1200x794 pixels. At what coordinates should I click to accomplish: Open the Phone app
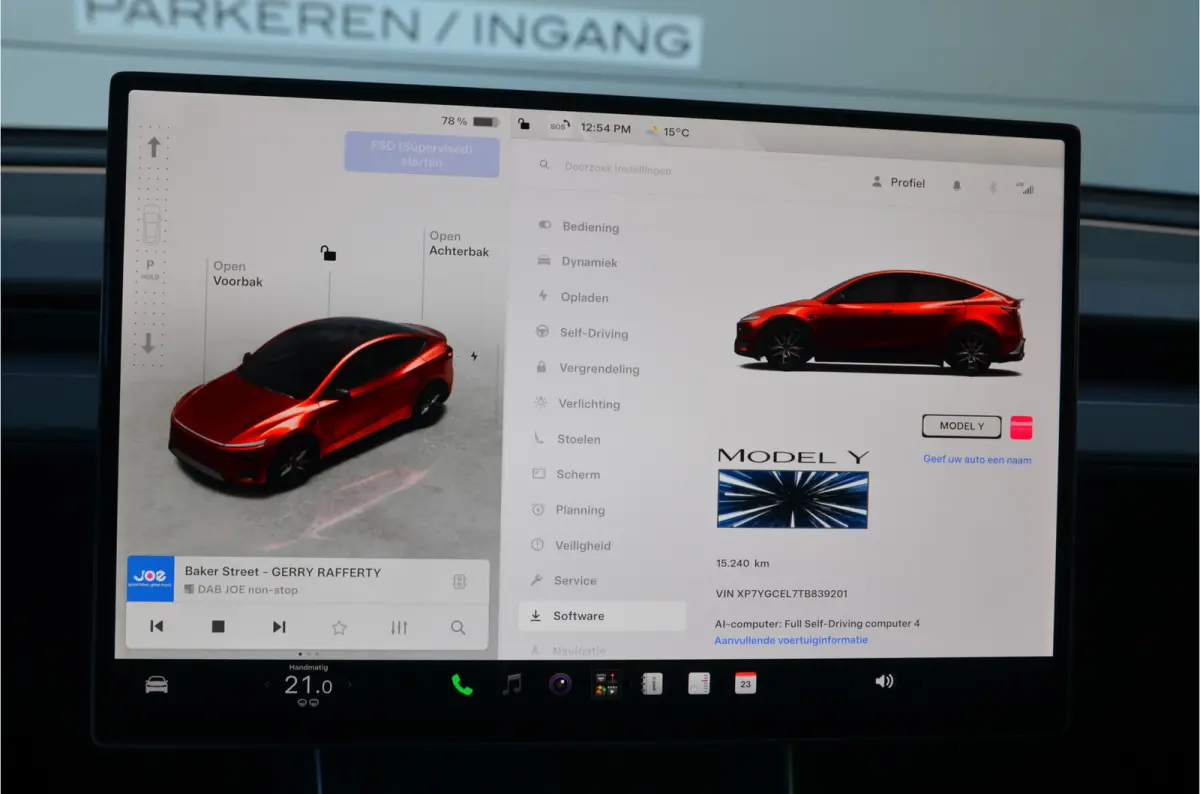[x=462, y=684]
